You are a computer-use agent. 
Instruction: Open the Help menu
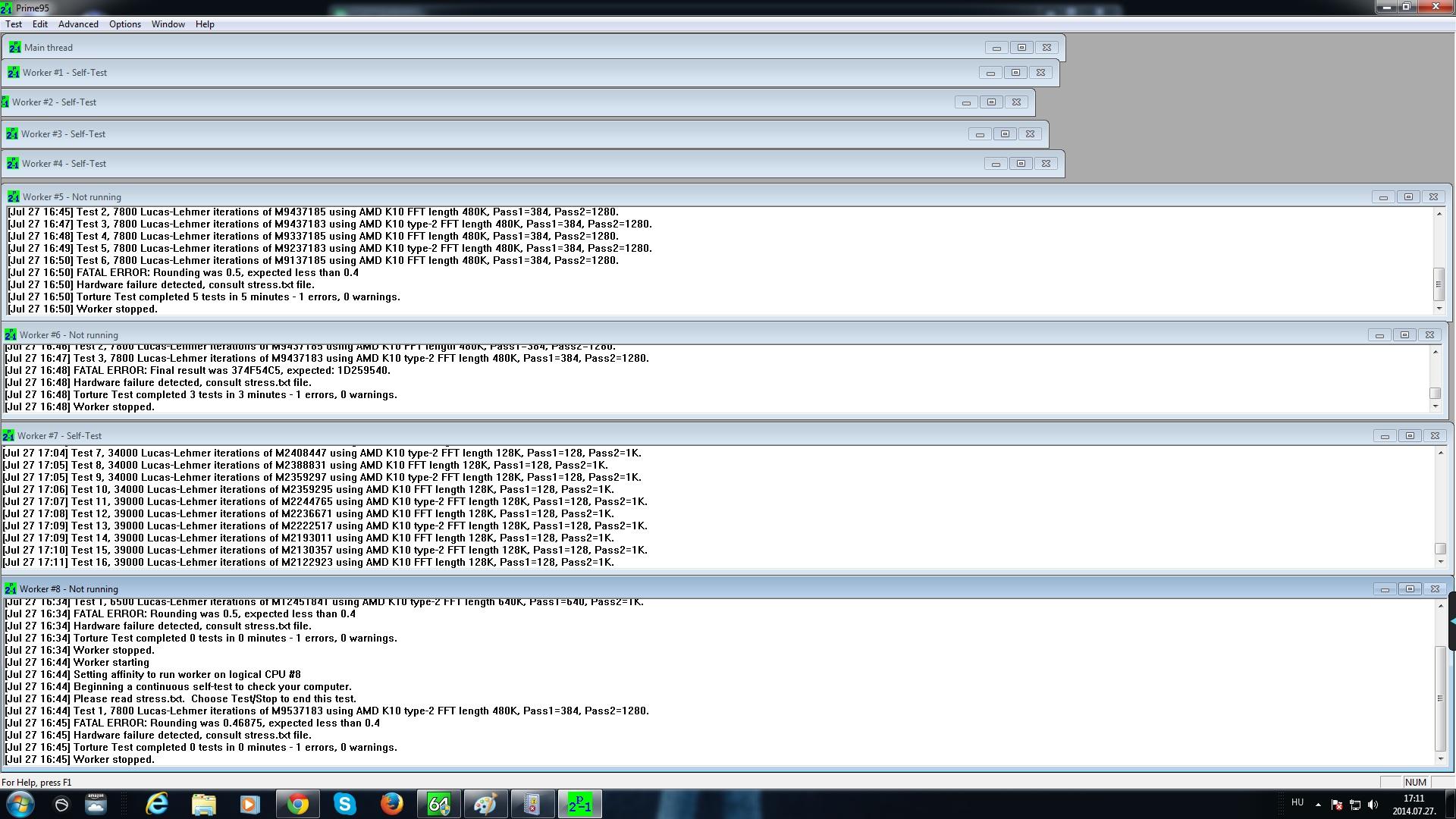(205, 24)
